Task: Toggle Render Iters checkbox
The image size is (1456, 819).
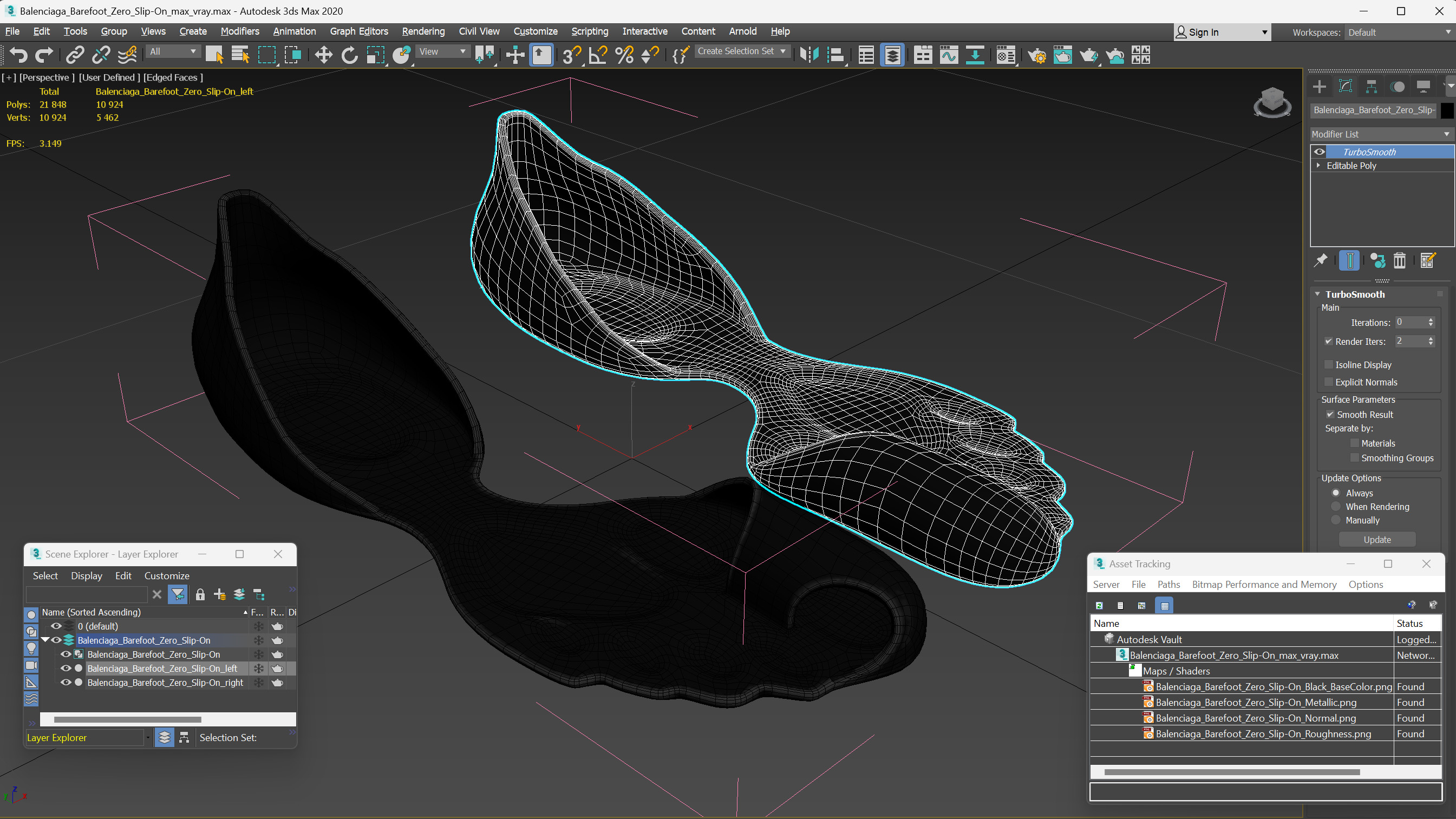Action: coord(1329,342)
